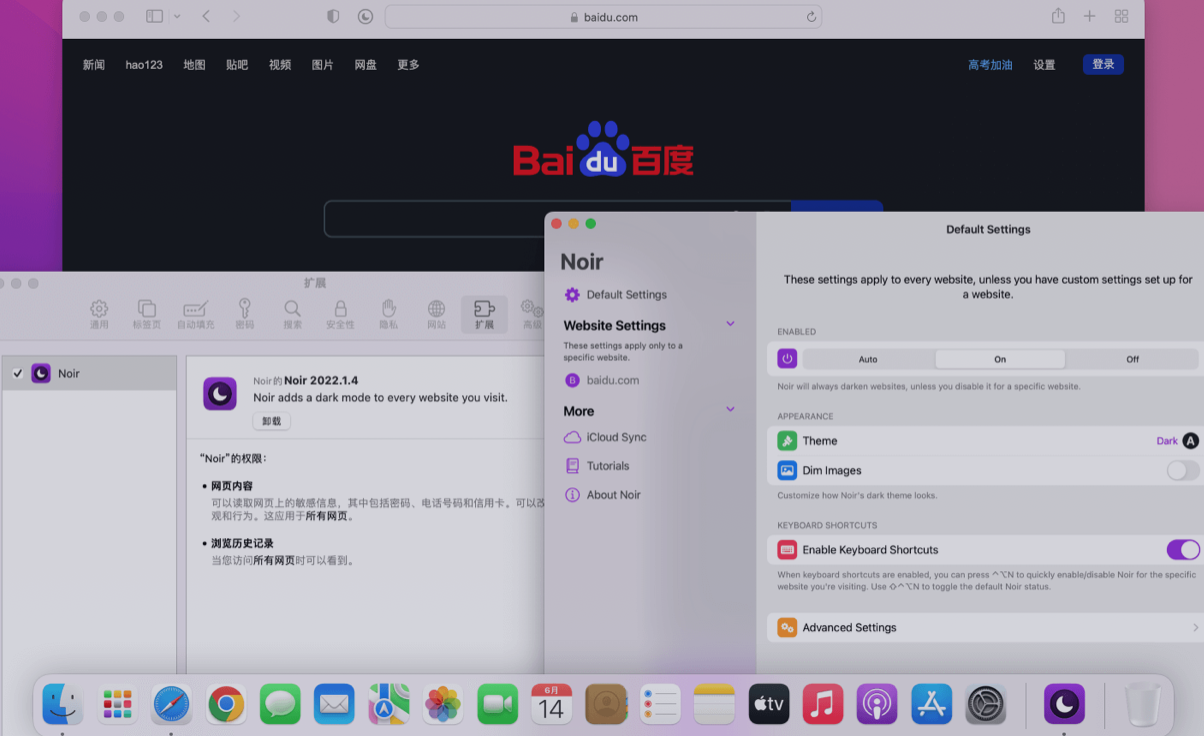Collapse the More section in Noir
Image resolution: width=1204 pixels, height=736 pixels.
pyautogui.click(x=729, y=409)
